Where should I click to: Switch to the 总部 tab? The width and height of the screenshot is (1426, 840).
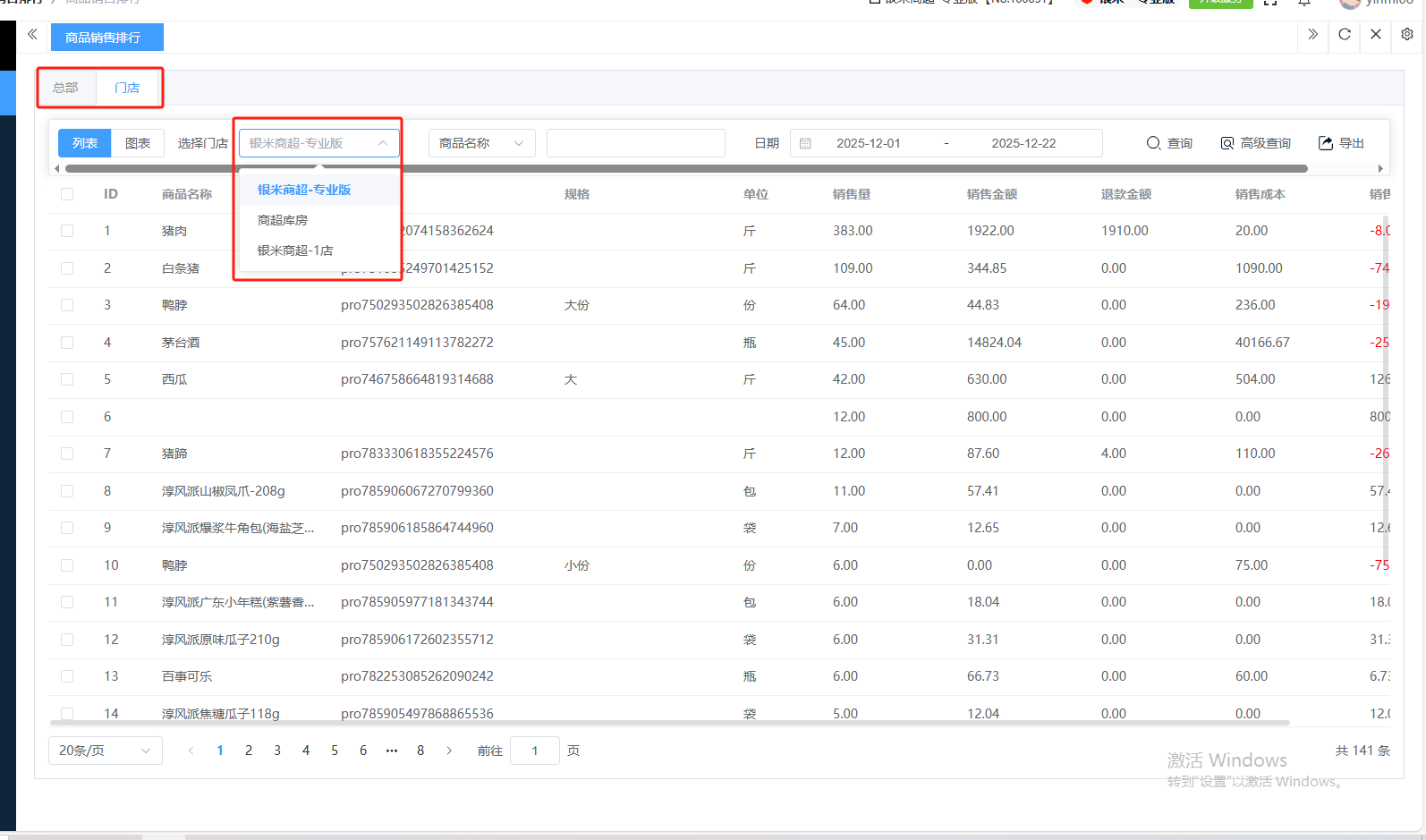pos(65,88)
